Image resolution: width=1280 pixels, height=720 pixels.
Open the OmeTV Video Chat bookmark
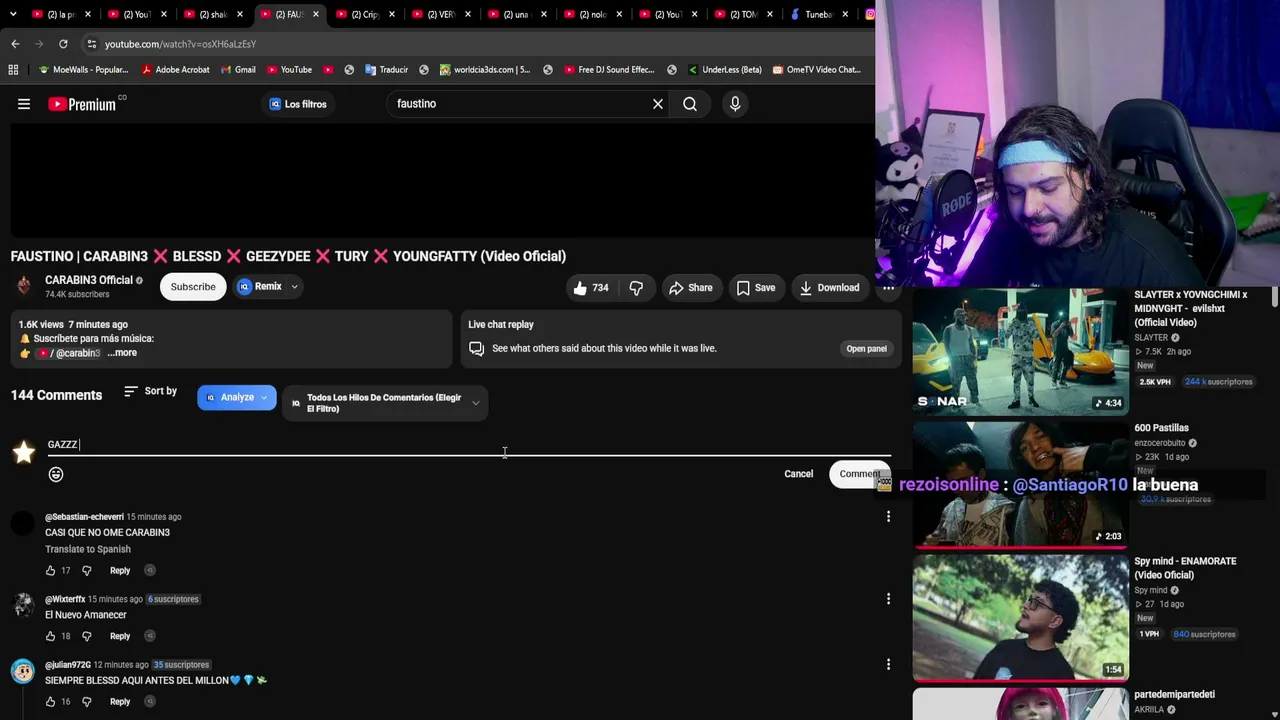tap(815, 70)
